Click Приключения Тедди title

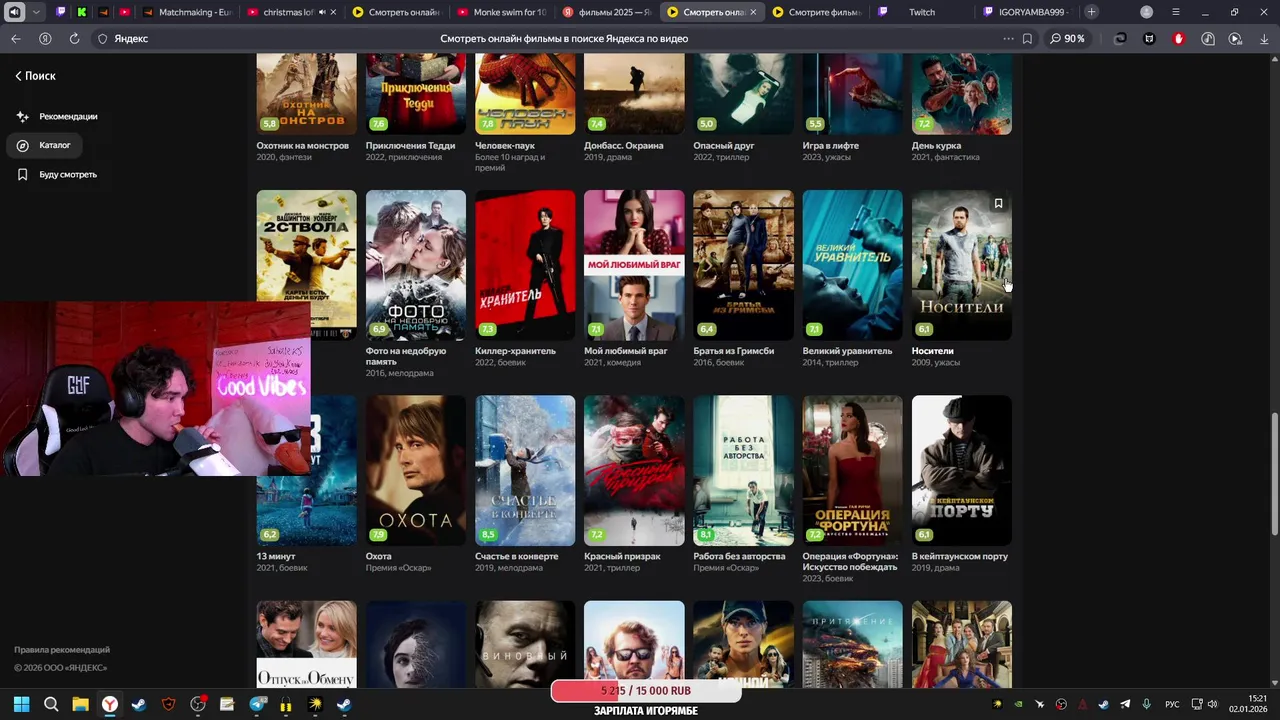point(411,146)
